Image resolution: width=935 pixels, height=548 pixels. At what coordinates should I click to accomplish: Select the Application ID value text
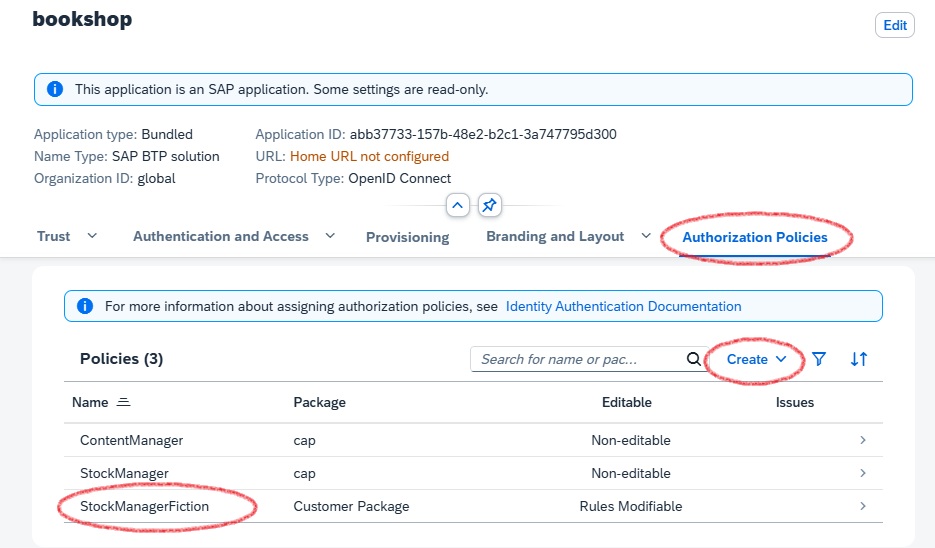pos(483,134)
